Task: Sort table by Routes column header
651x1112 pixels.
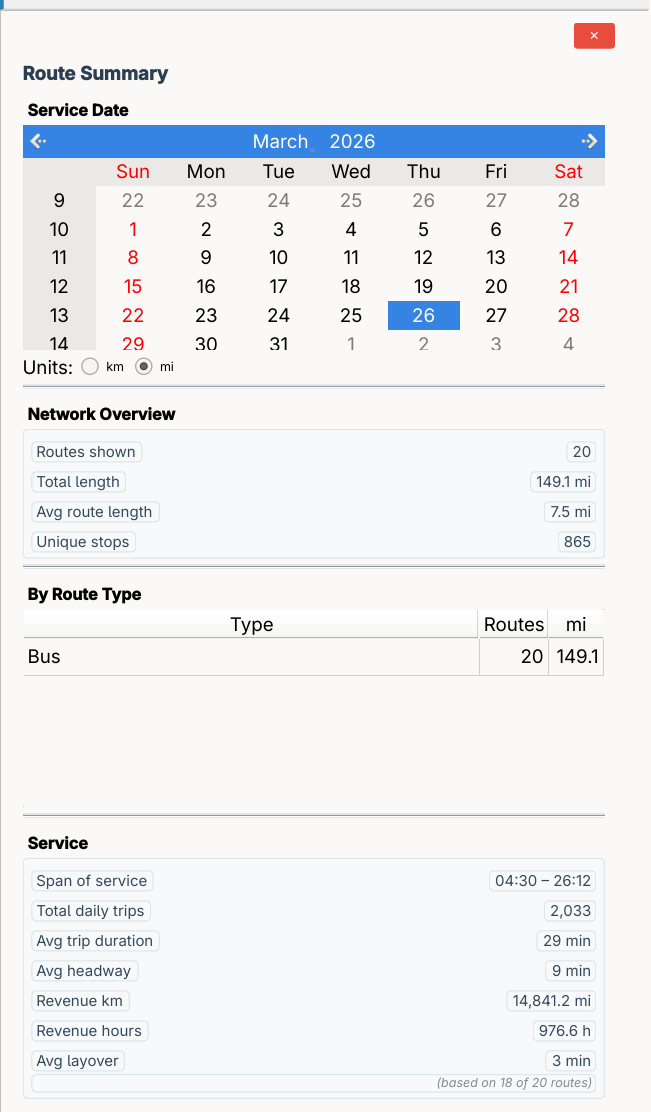Action: point(513,625)
